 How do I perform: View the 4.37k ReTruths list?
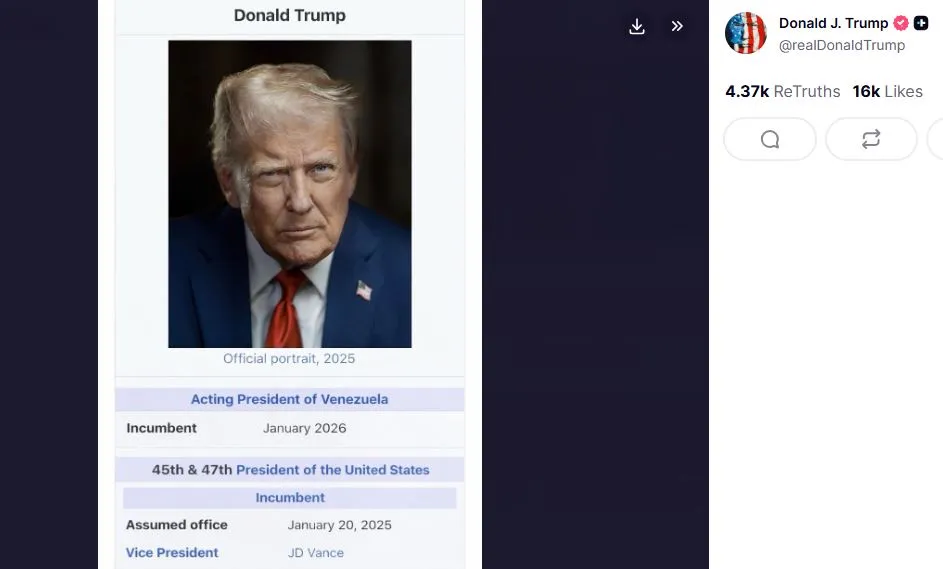[x=782, y=91]
